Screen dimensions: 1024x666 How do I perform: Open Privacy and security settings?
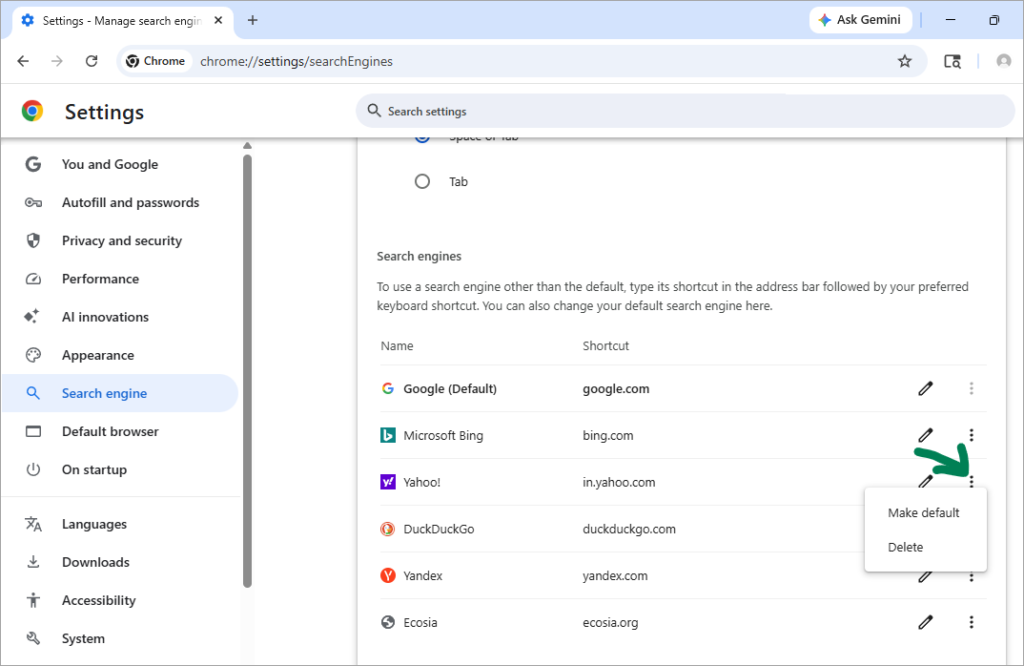(120, 241)
